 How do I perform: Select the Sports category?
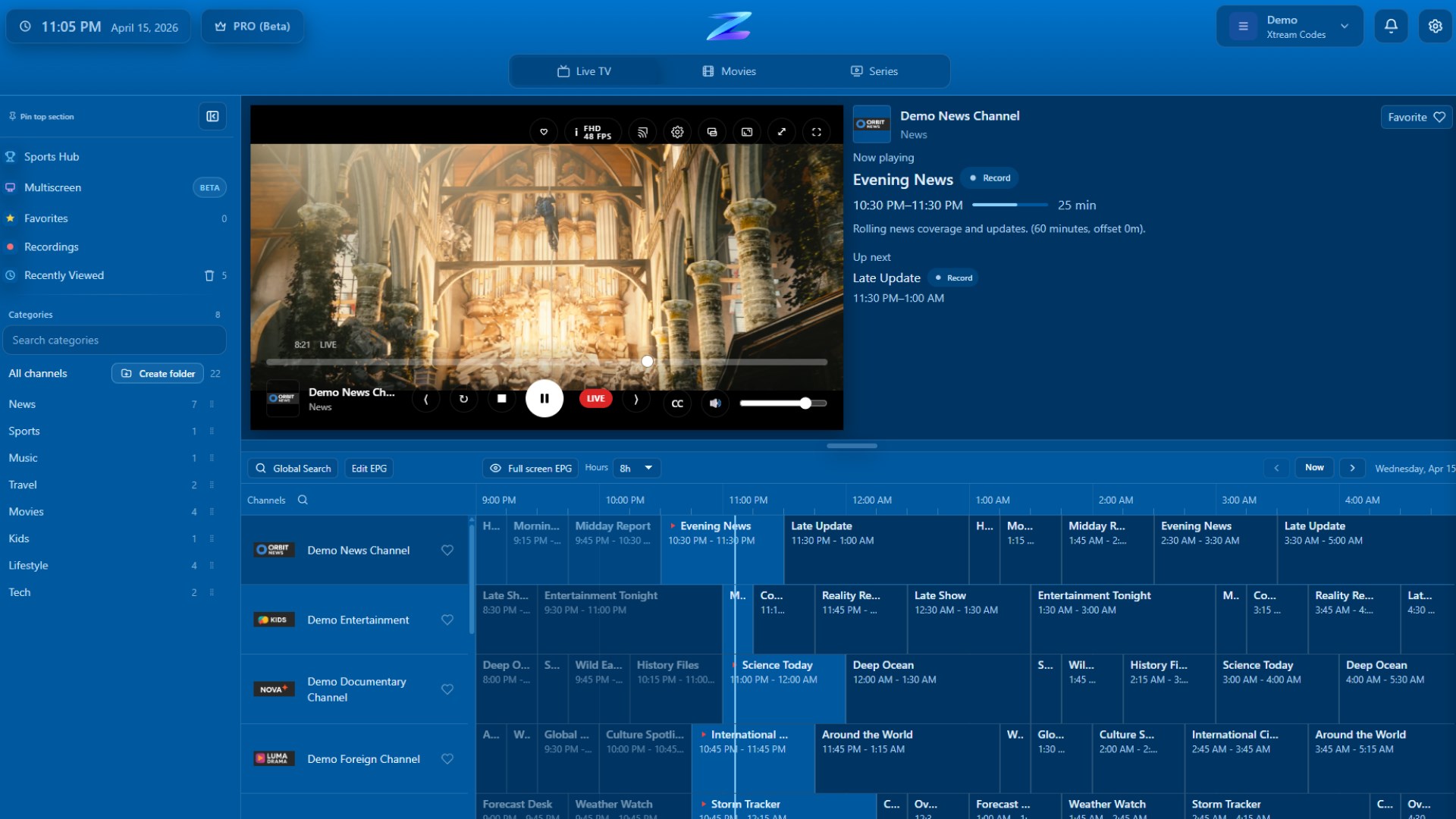pos(114,431)
